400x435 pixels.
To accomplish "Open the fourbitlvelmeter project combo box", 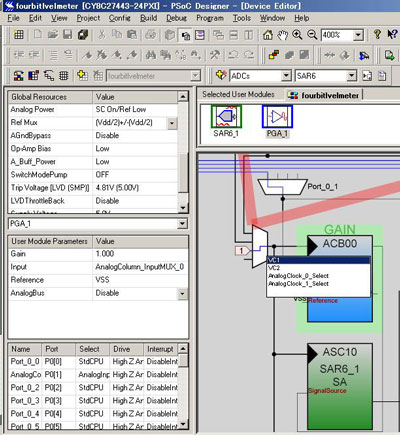I will click(154, 76).
